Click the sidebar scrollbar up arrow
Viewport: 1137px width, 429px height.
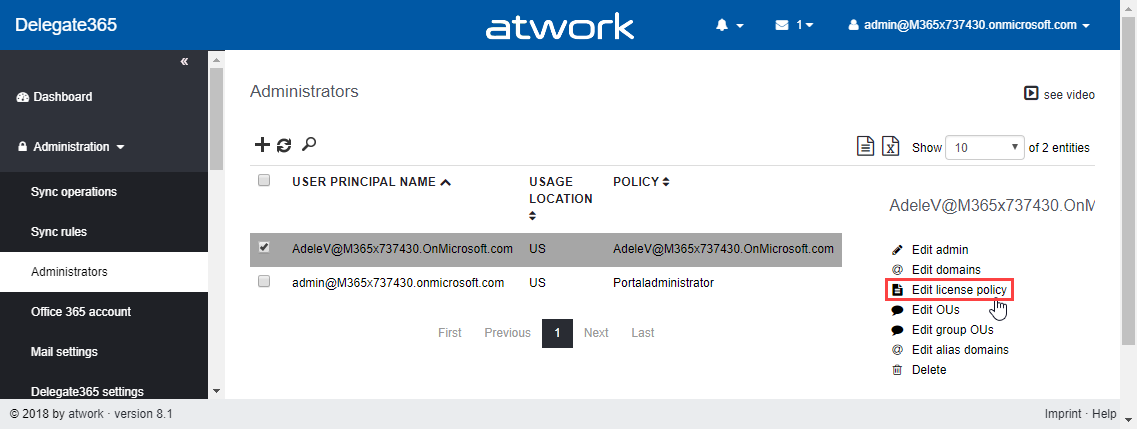[x=216, y=58]
